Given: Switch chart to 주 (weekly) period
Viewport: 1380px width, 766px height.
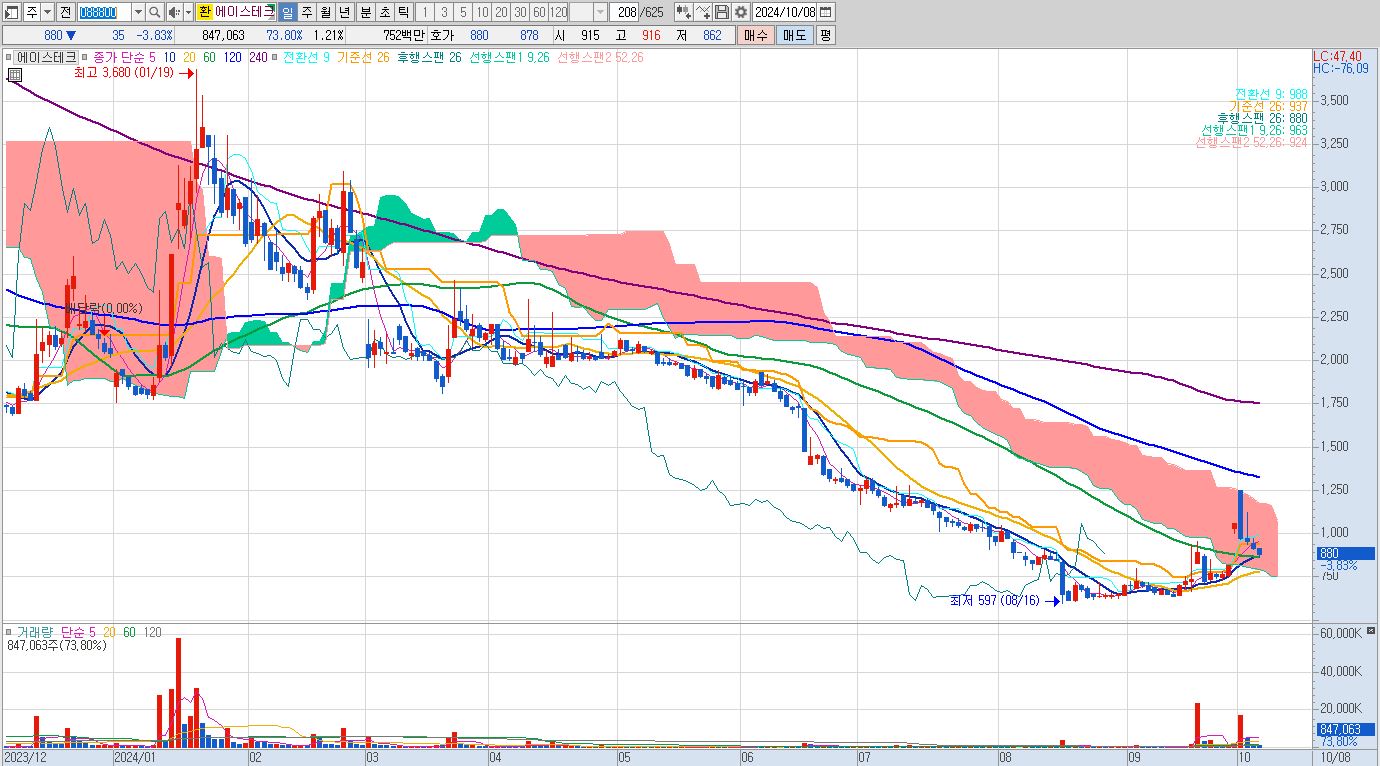Looking at the screenshot, I should pos(307,12).
